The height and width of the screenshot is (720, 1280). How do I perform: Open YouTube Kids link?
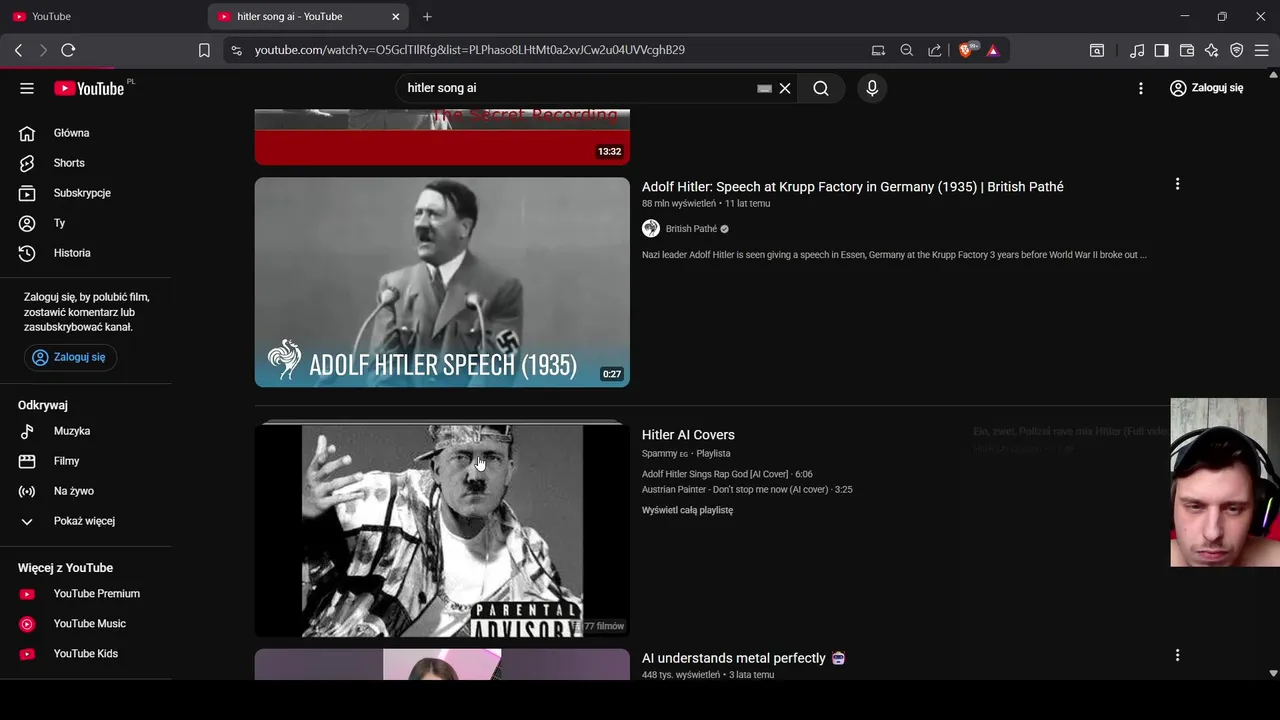tap(86, 654)
